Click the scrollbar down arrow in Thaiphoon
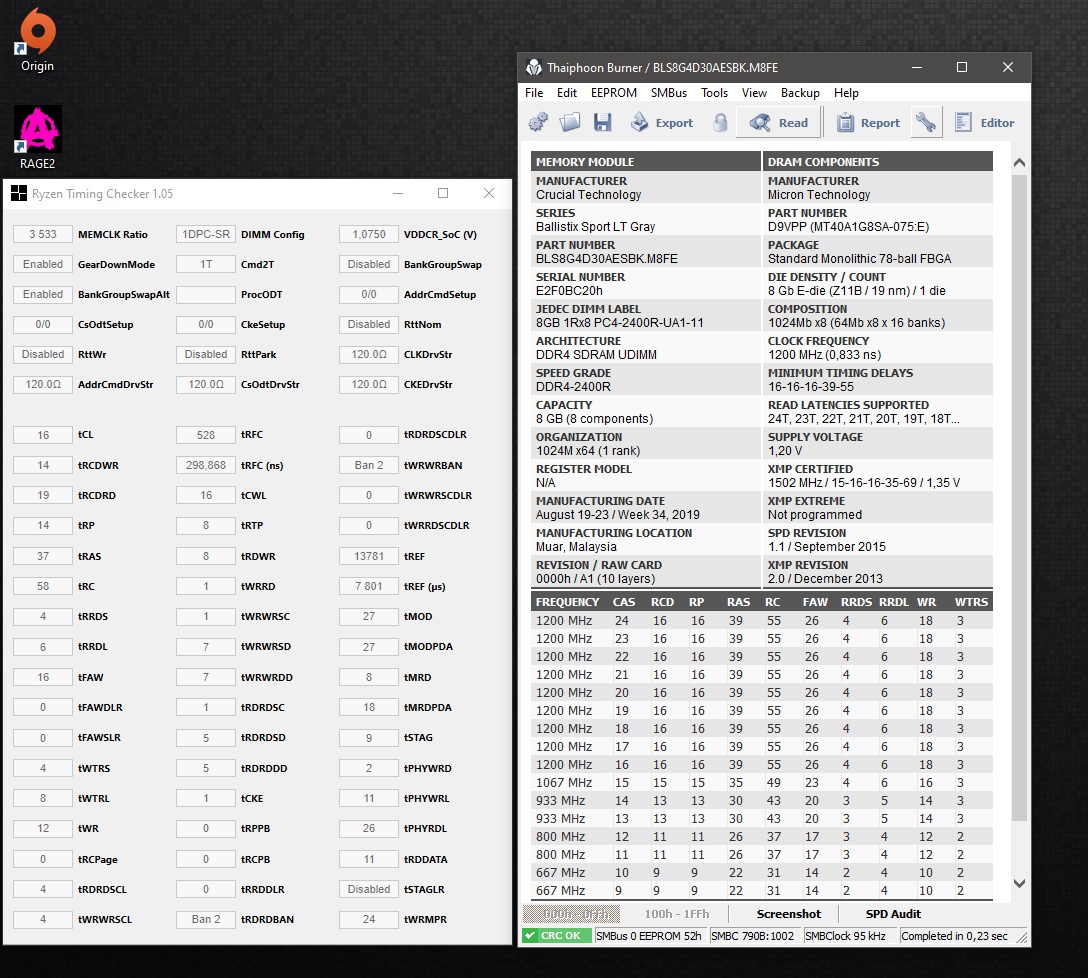The image size is (1088, 978). 1019,883
